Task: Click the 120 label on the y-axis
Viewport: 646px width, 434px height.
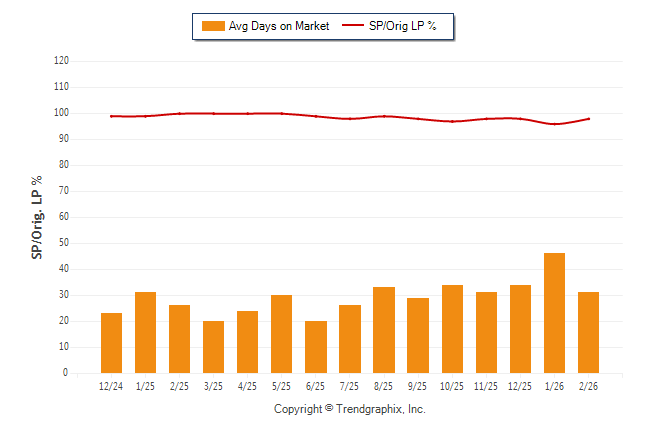Action: click(61, 61)
